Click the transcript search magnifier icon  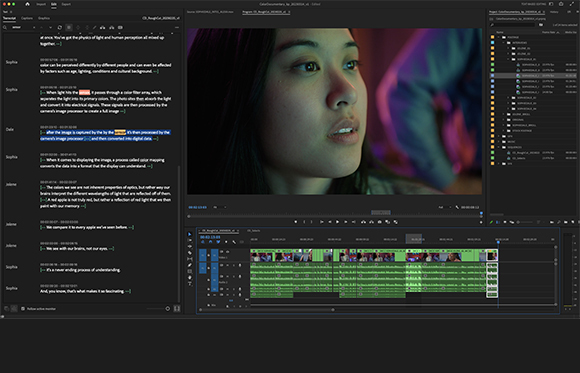click(5, 27)
